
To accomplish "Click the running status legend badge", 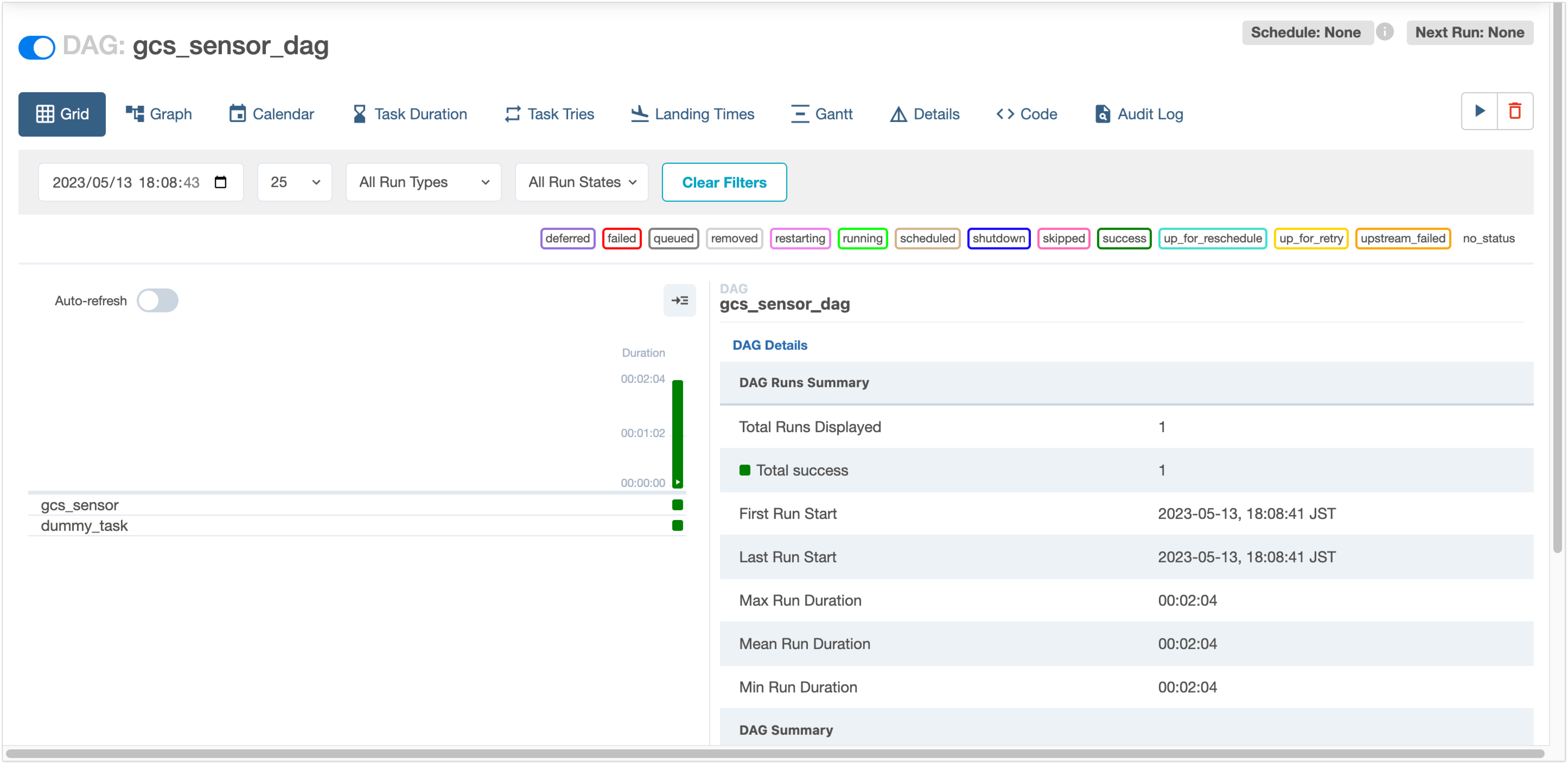I will [x=862, y=239].
